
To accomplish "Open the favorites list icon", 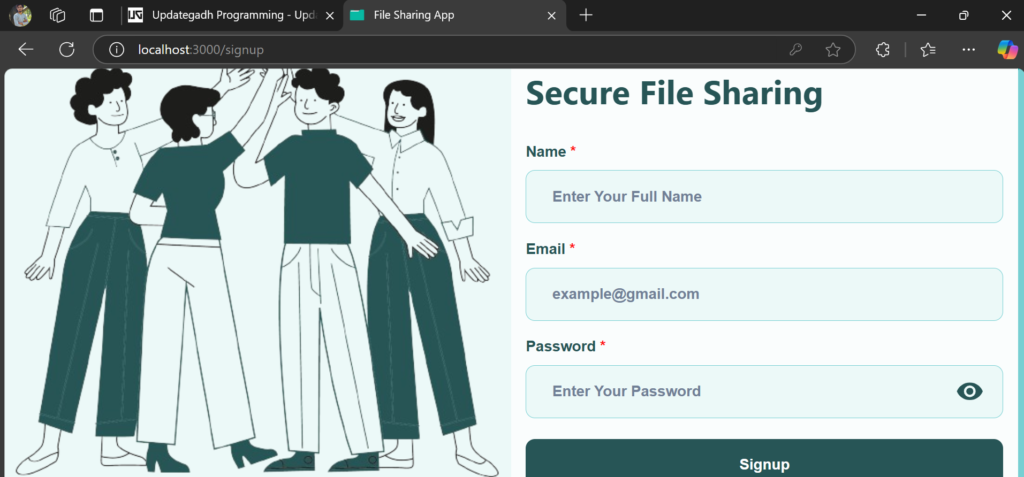I will pyautogui.click(x=928, y=50).
